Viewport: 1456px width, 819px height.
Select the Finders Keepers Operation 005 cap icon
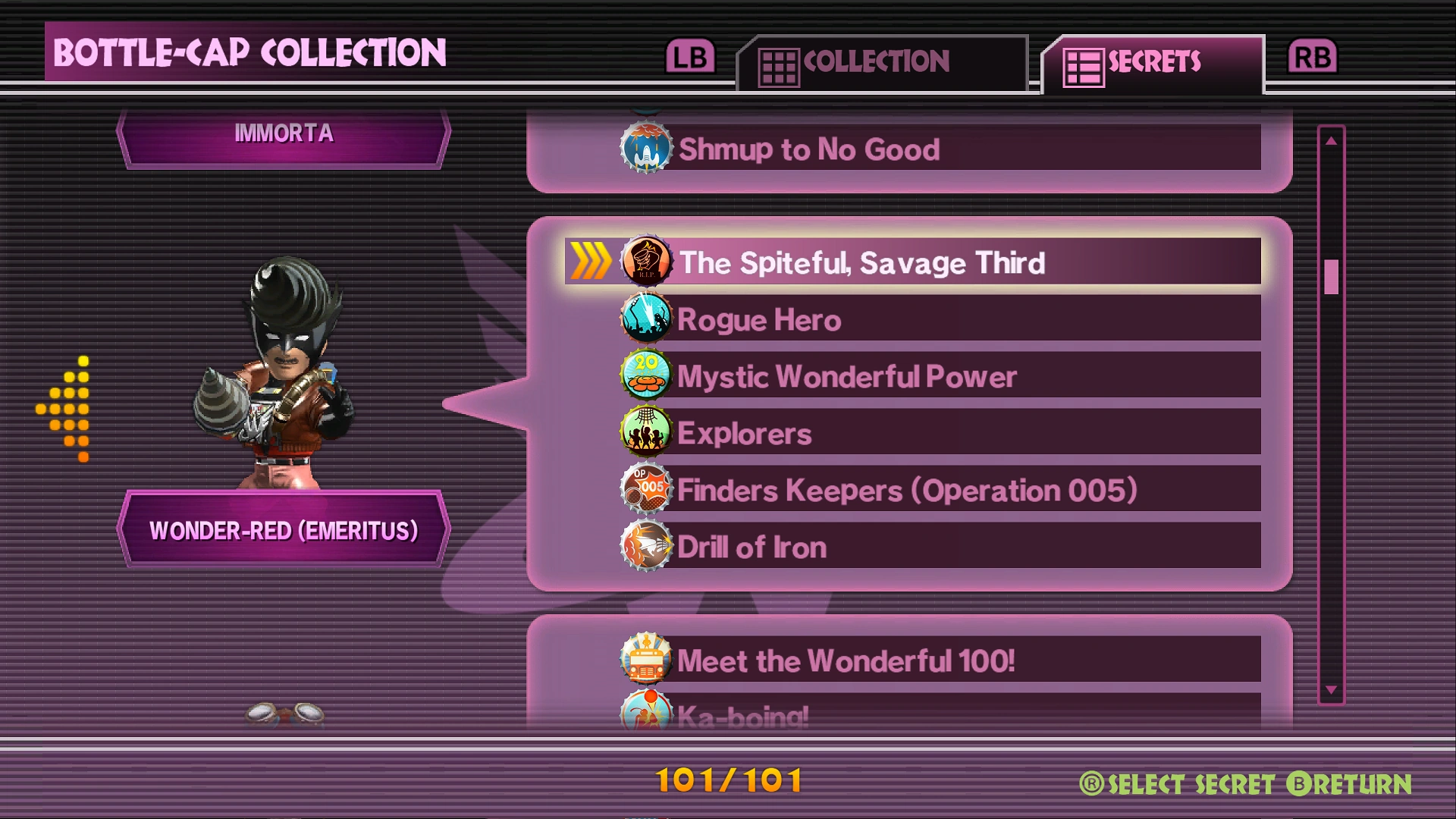(x=646, y=489)
